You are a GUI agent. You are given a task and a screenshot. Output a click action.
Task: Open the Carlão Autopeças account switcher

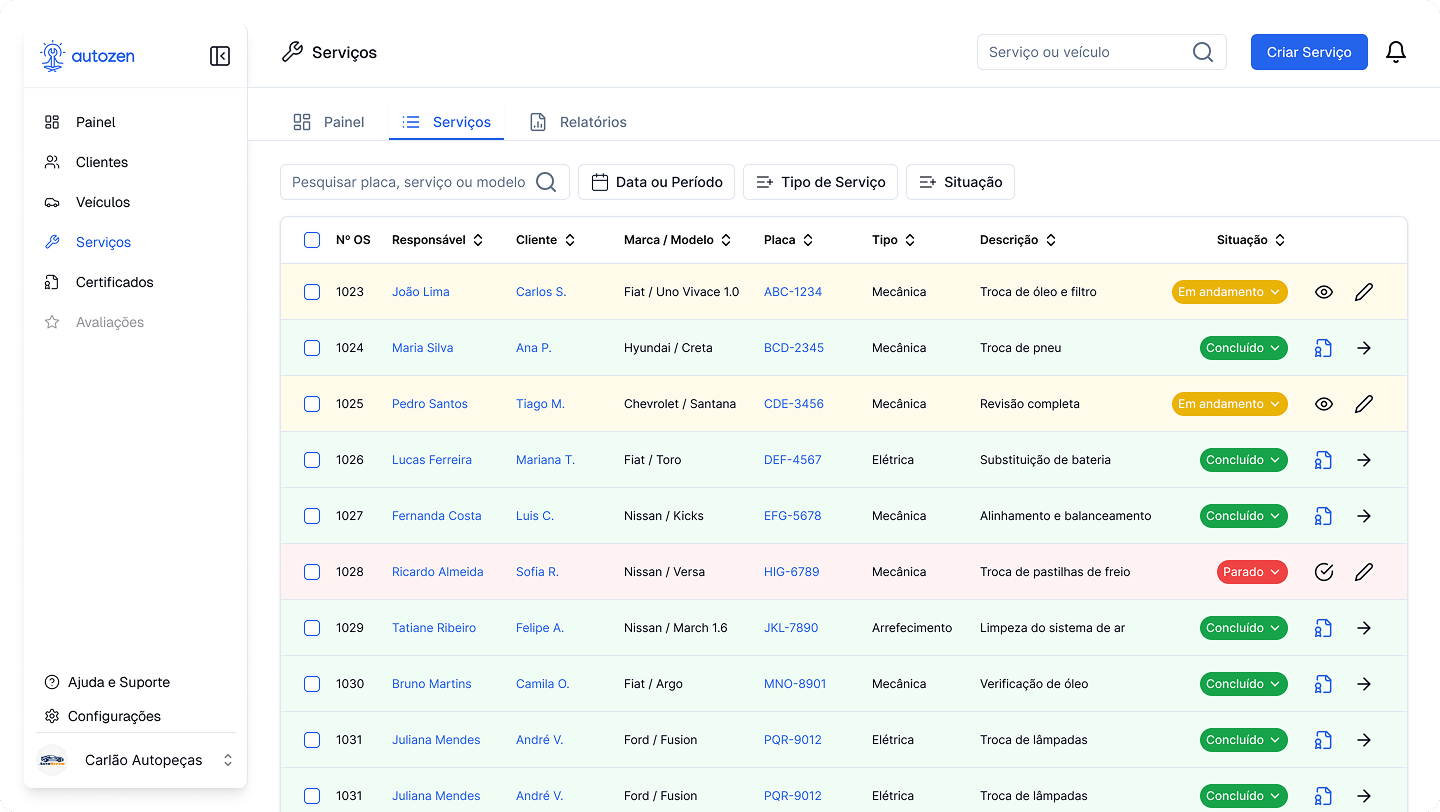[135, 760]
